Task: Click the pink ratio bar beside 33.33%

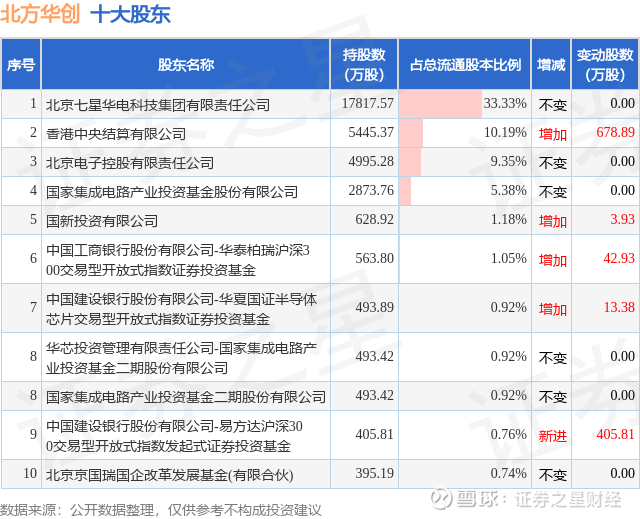Action: (440, 104)
